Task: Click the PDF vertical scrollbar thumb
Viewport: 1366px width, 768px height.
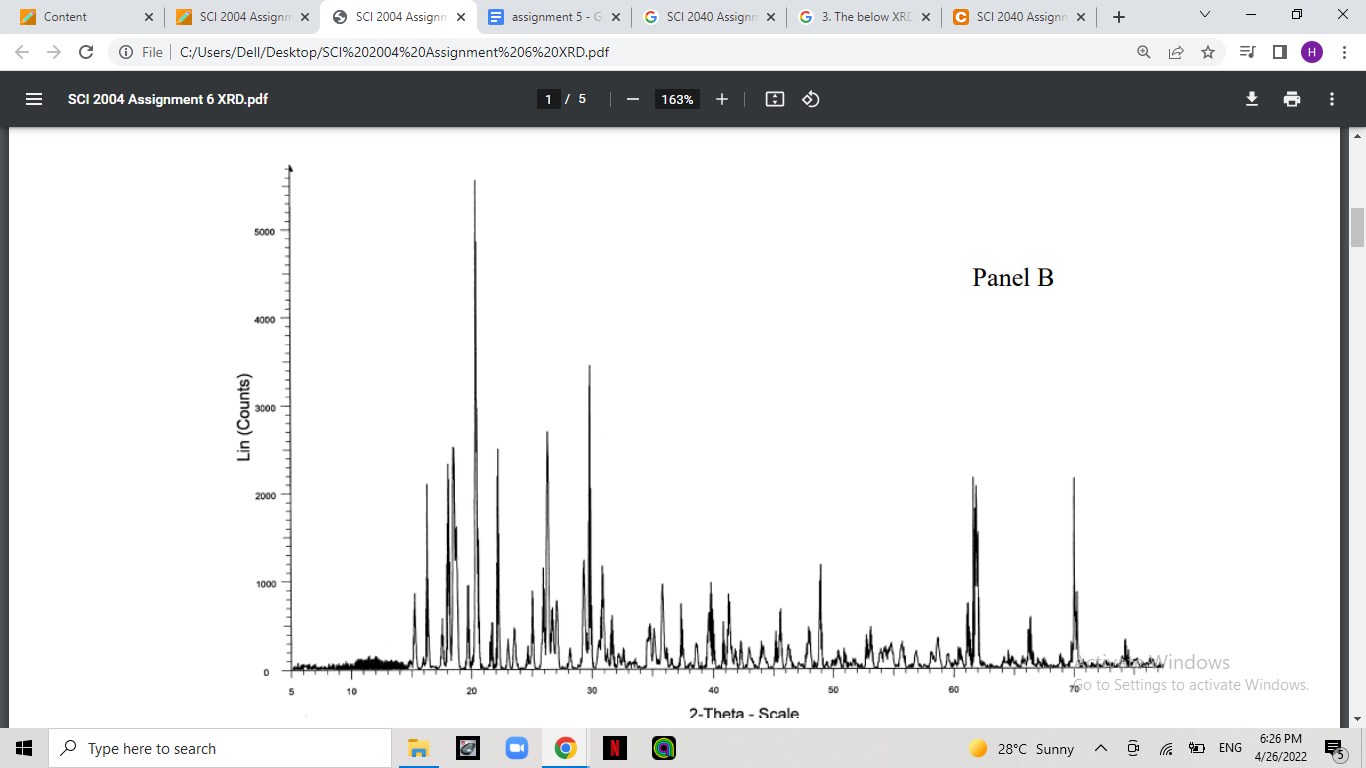Action: [1357, 227]
